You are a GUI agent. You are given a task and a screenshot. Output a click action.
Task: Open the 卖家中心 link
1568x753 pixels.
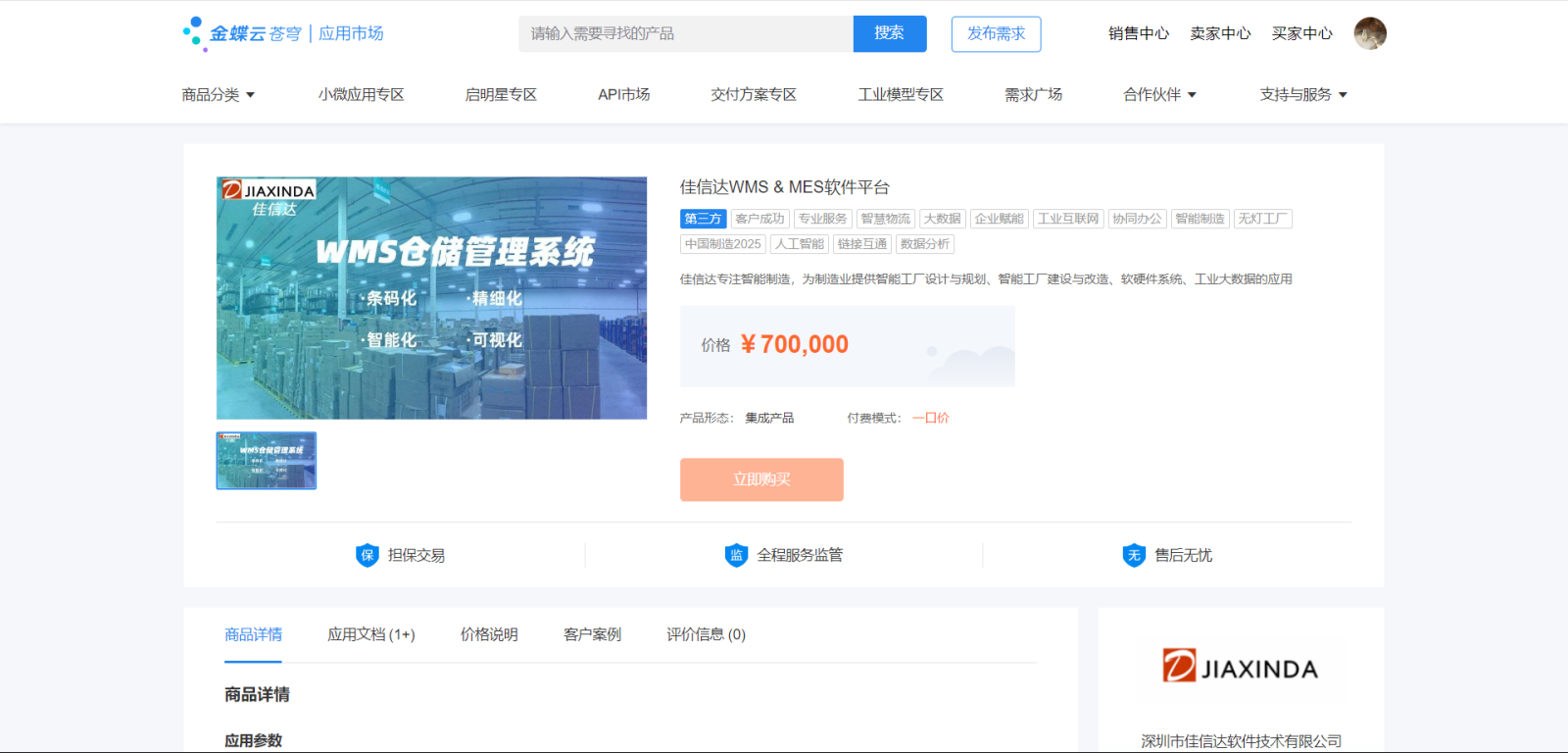[1220, 33]
